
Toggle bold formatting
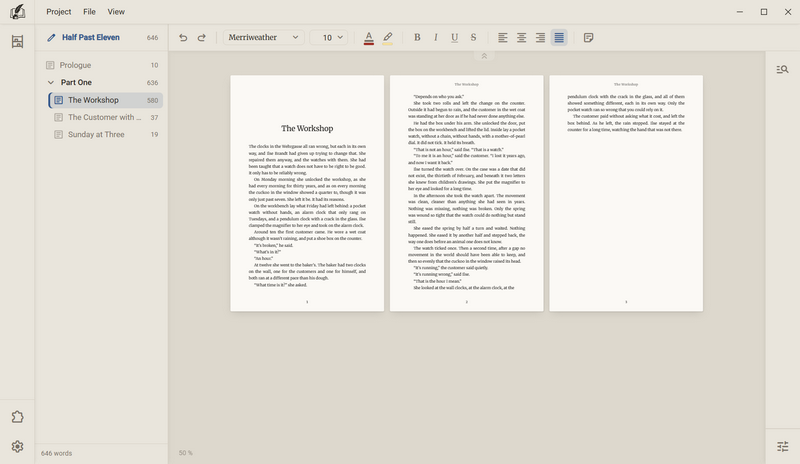point(417,37)
